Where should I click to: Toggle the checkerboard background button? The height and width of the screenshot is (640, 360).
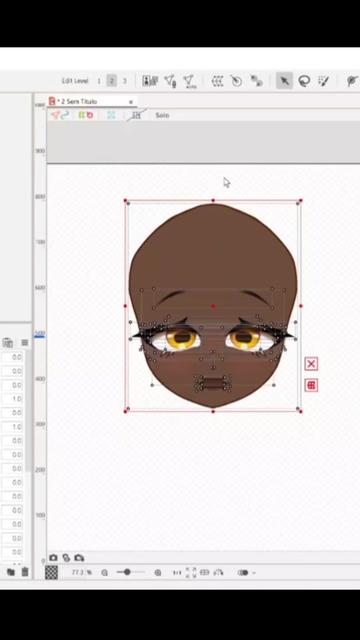click(51, 573)
